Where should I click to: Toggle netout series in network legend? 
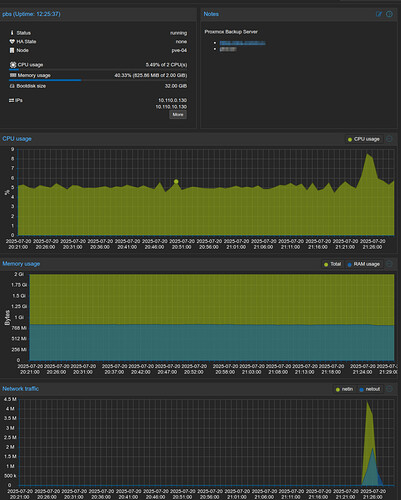[x=370, y=389]
